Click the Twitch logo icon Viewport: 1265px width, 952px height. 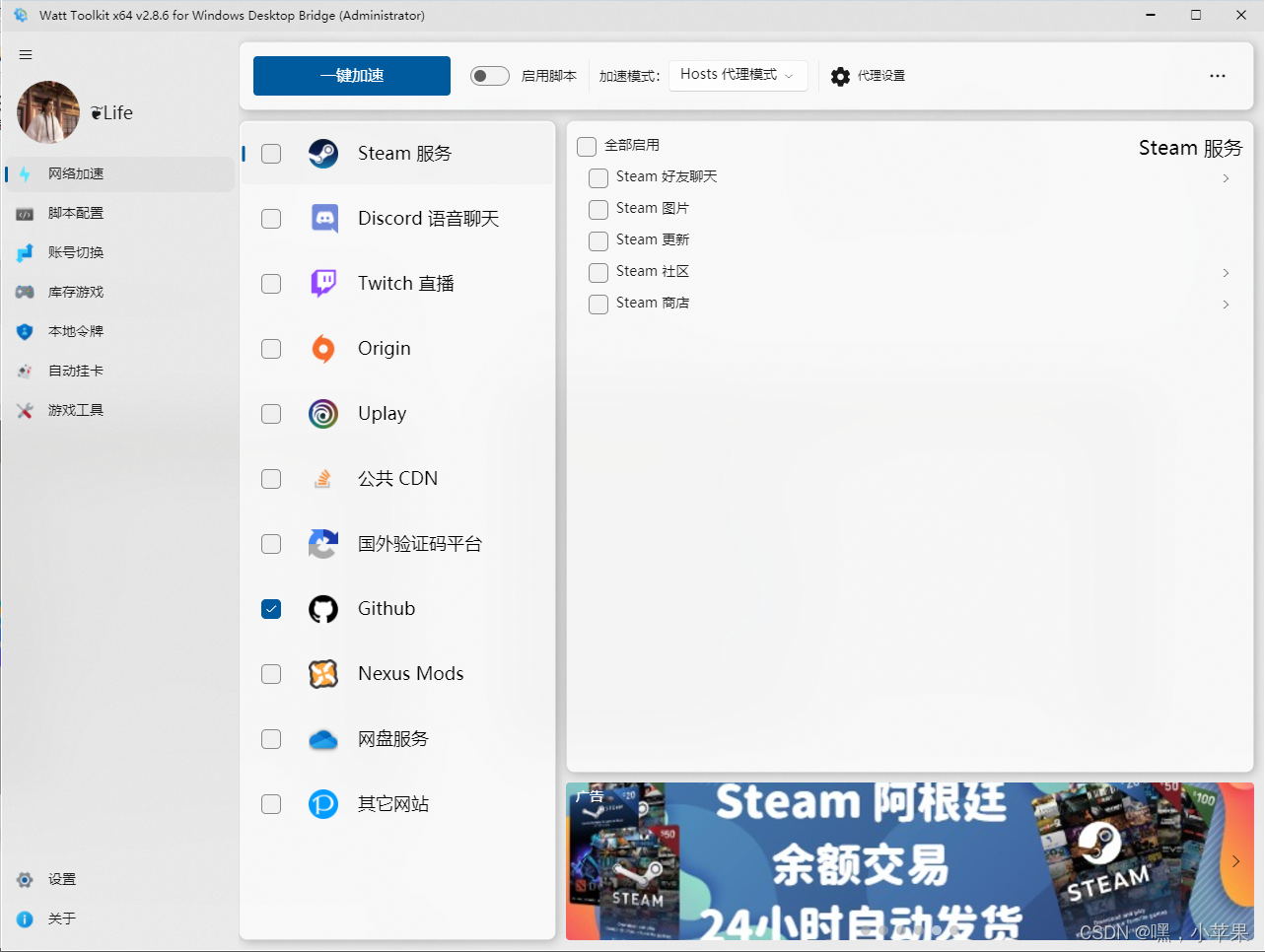(323, 284)
